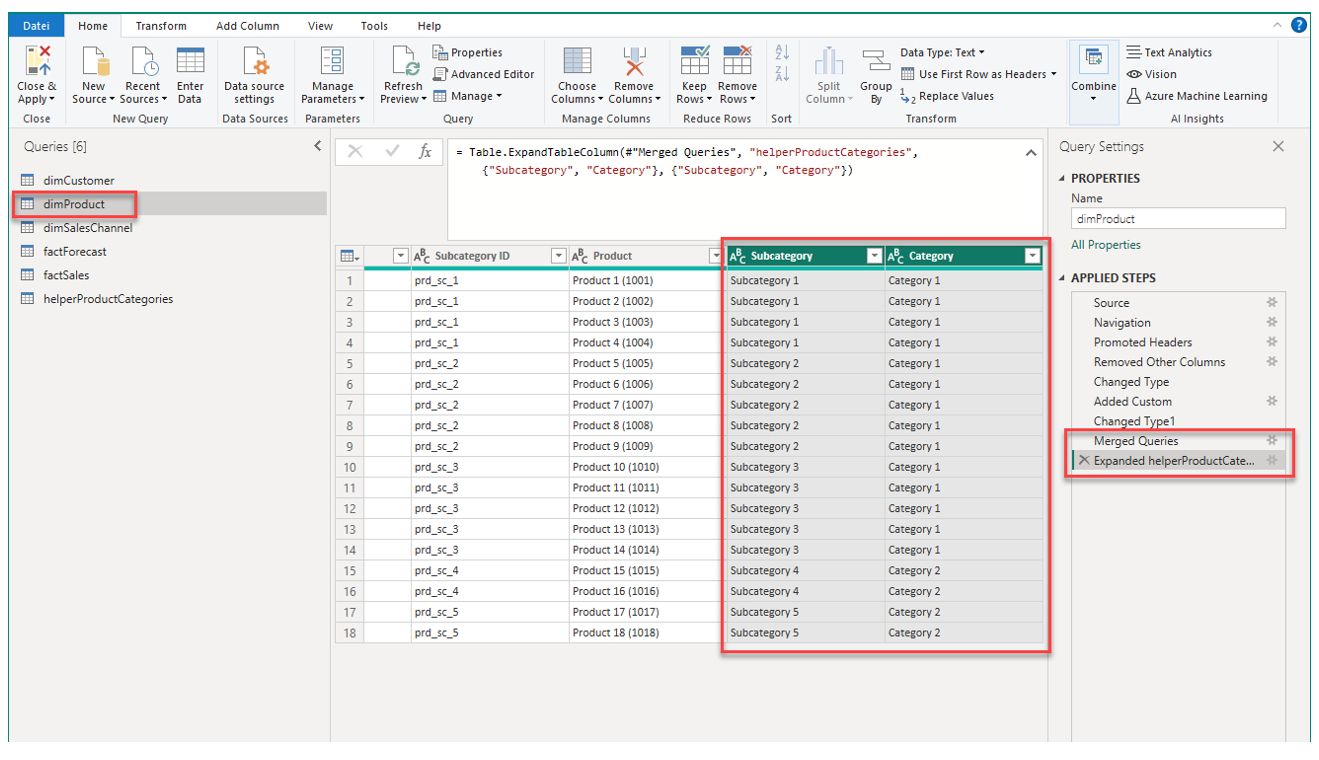The height and width of the screenshot is (760, 1319).
Task: Click the Group By icon
Action: click(x=876, y=62)
